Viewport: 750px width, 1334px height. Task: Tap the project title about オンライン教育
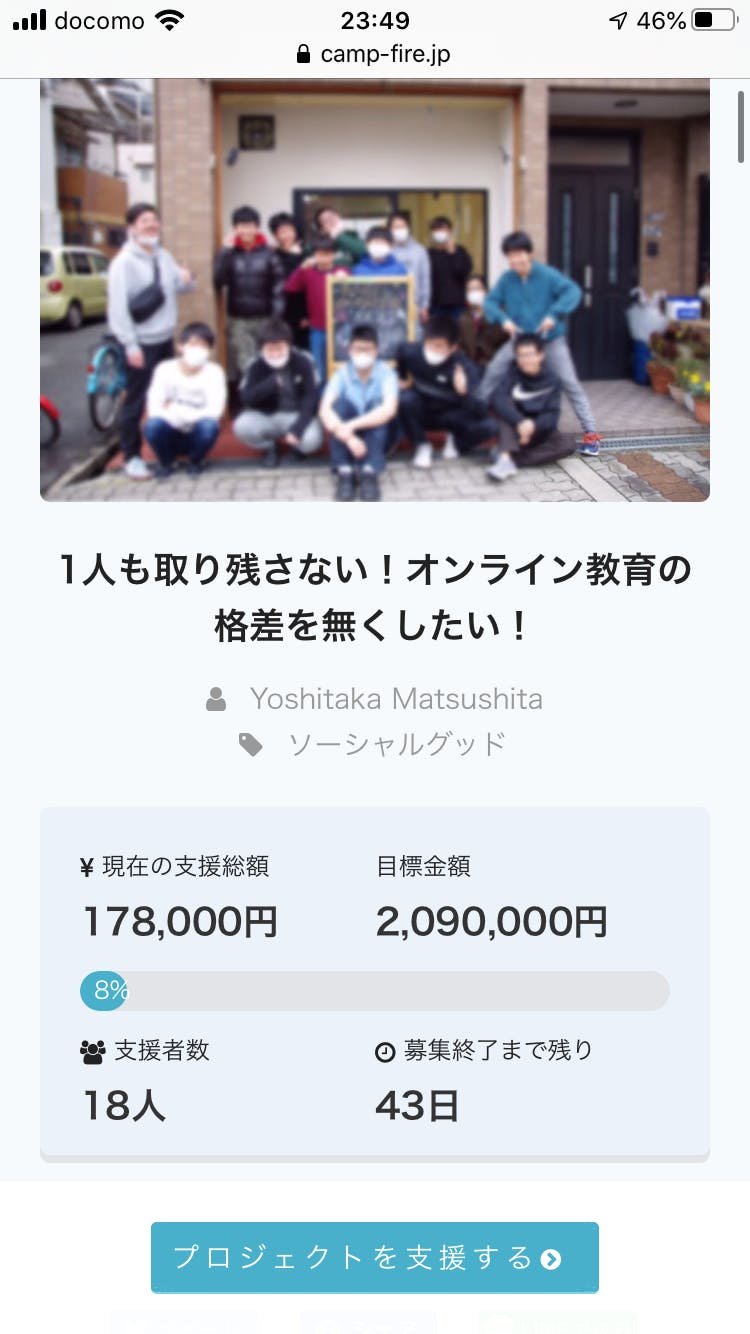tap(375, 598)
